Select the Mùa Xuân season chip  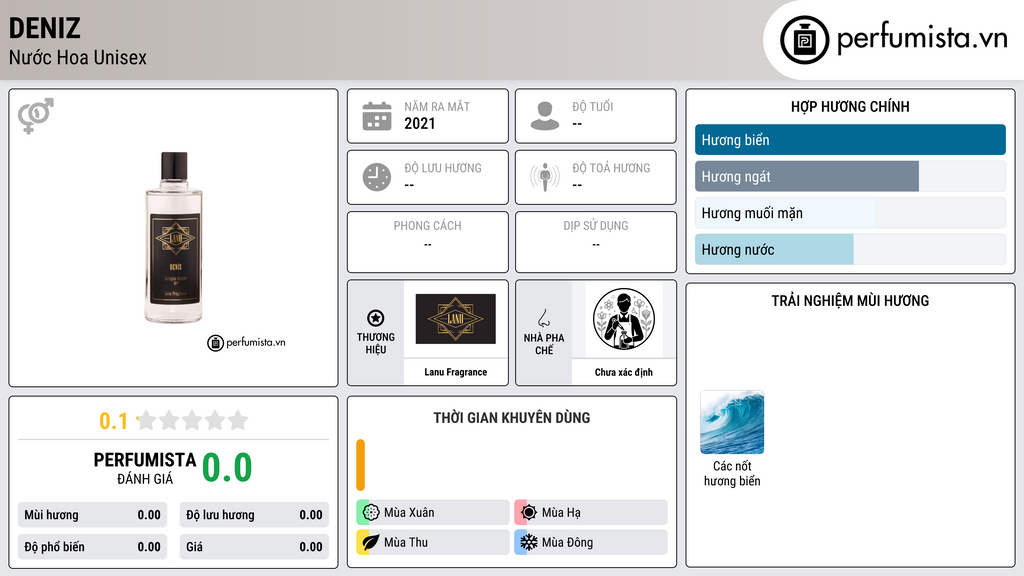[x=433, y=513]
